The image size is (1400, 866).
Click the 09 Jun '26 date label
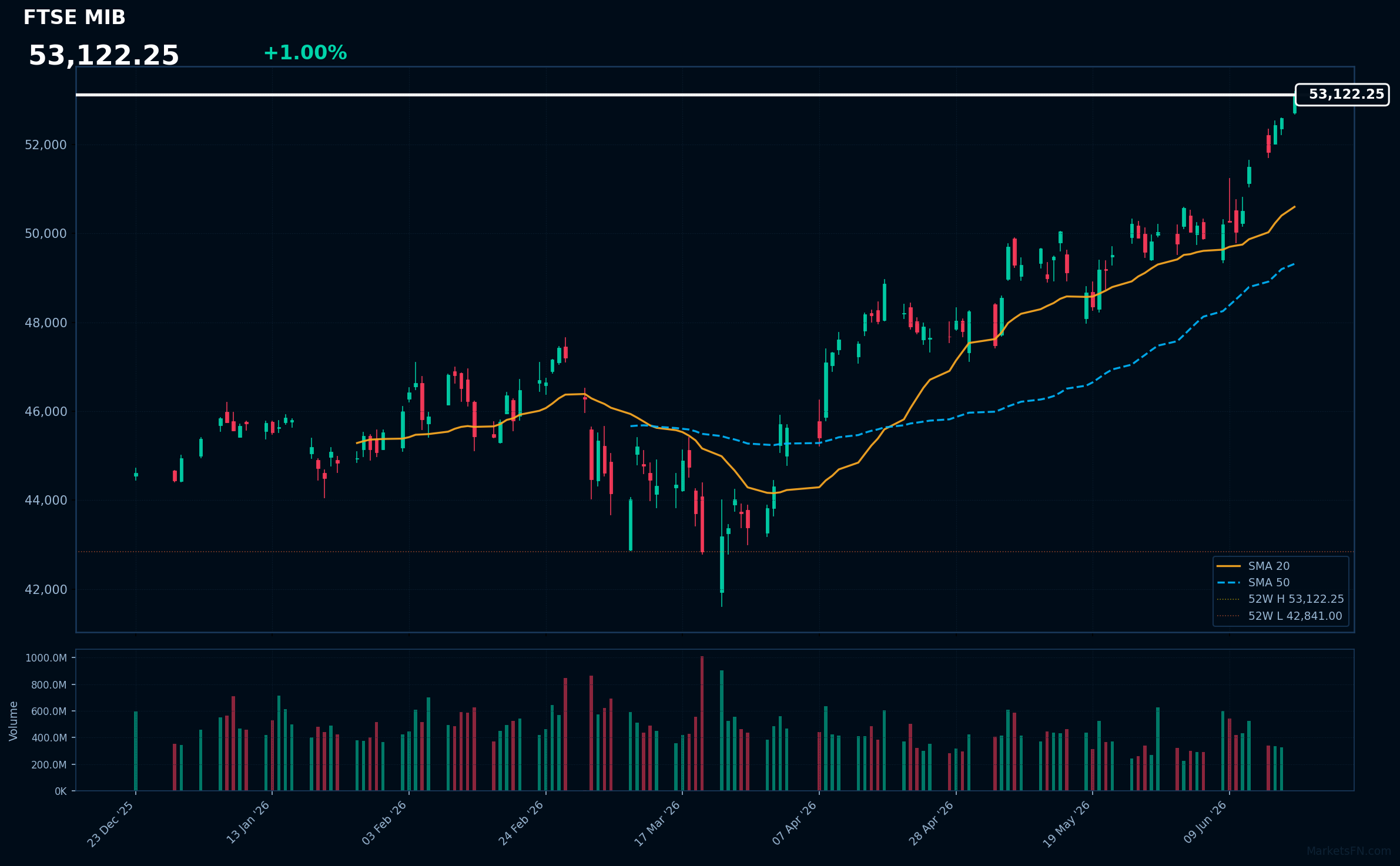(1206, 823)
